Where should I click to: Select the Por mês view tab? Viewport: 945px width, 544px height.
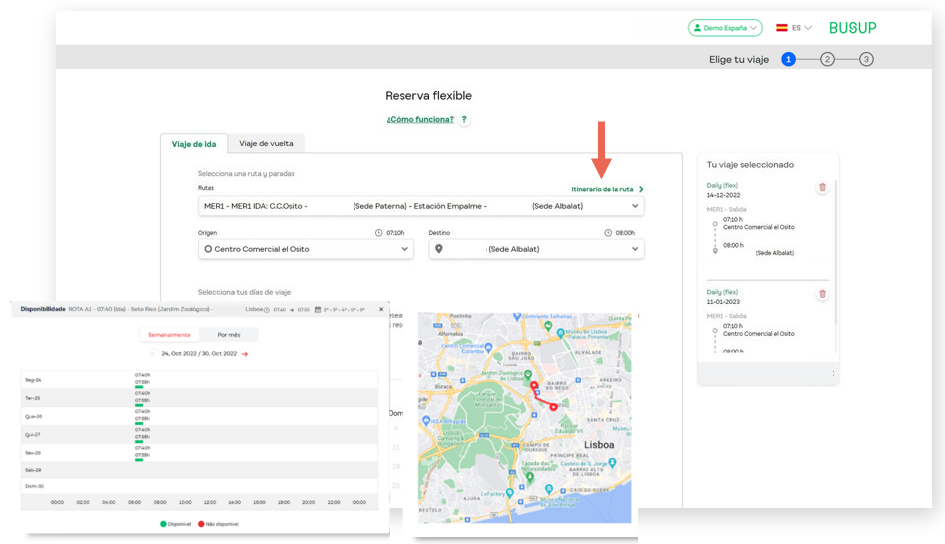pos(229,334)
